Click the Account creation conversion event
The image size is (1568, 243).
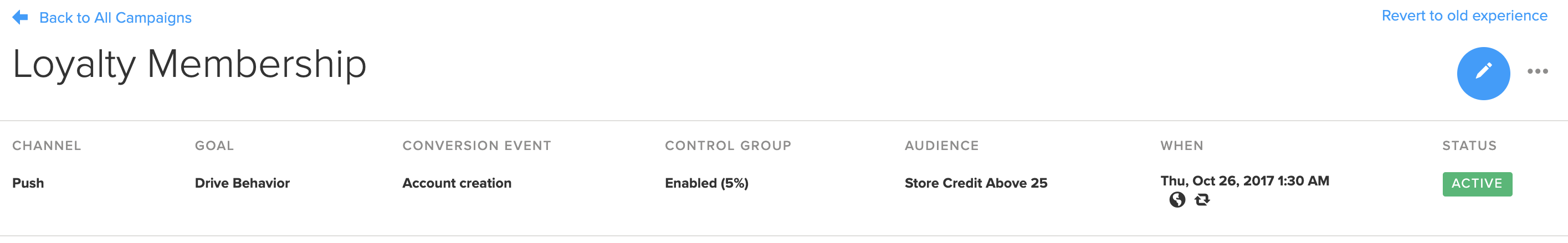pos(457,183)
